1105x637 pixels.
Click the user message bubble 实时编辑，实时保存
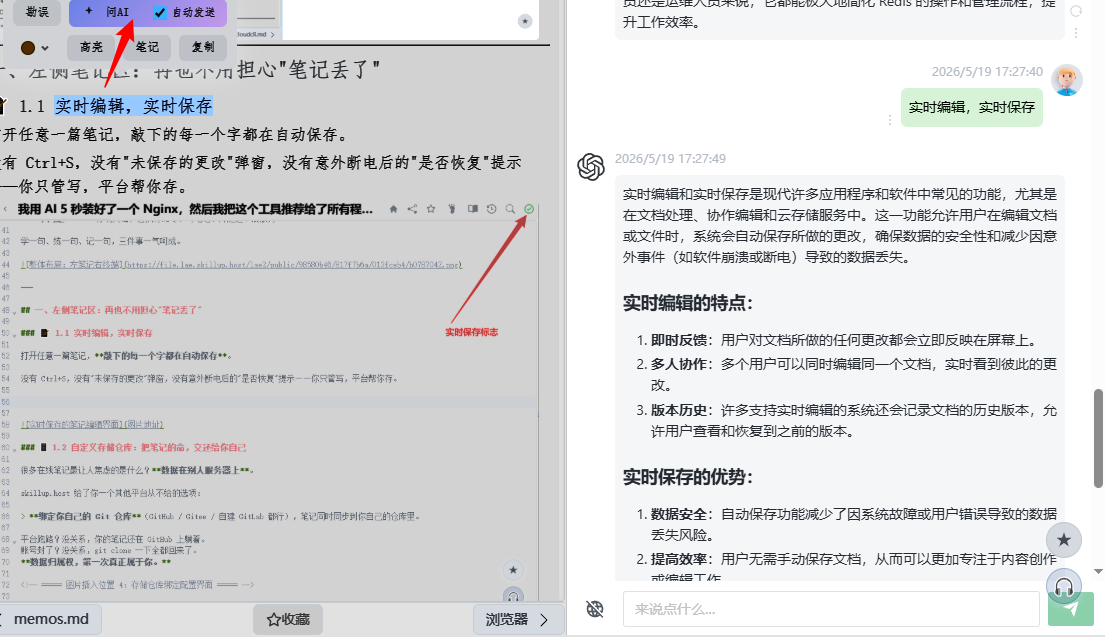coord(972,107)
